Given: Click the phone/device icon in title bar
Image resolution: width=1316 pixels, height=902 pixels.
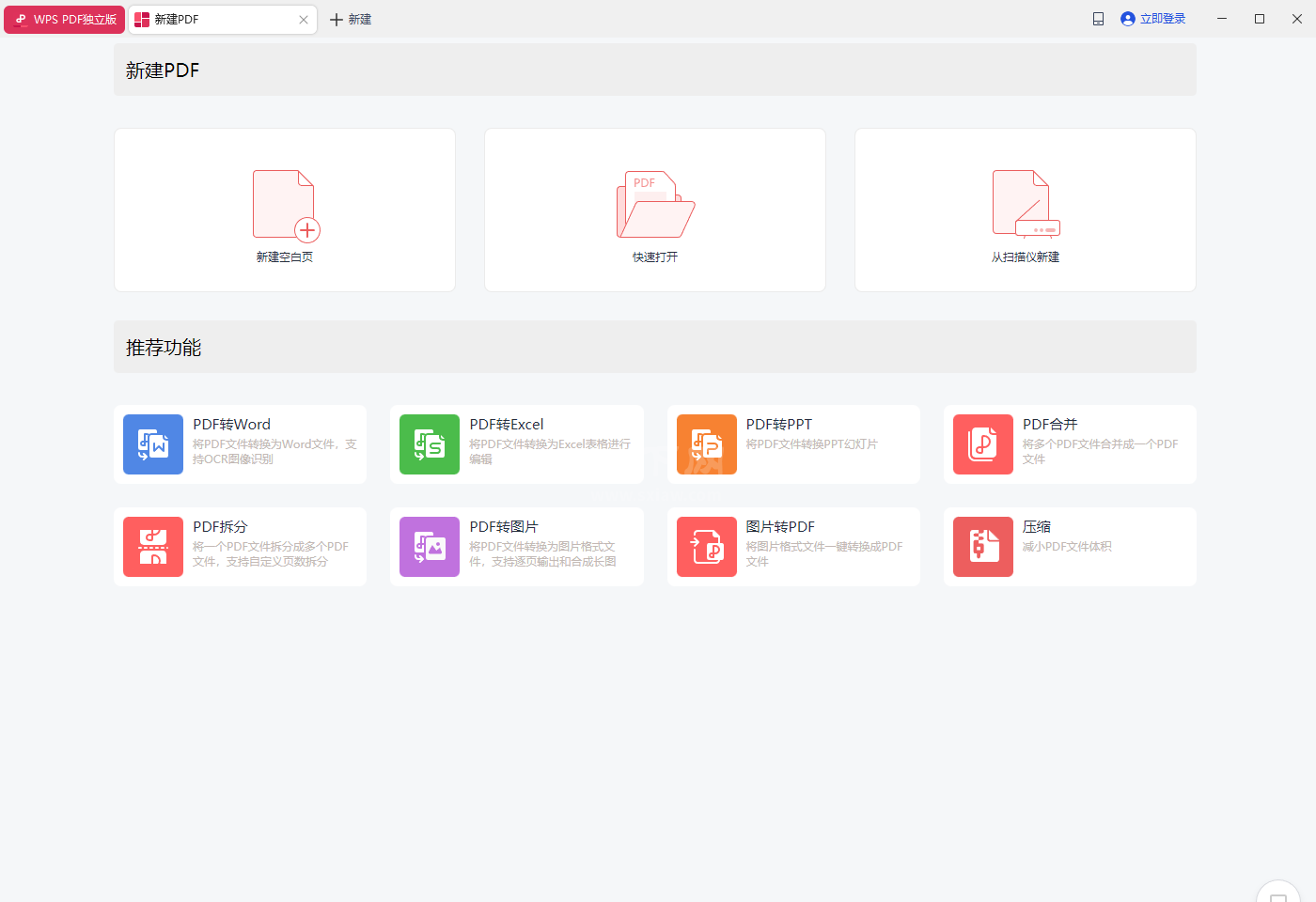Looking at the screenshot, I should [x=1098, y=19].
